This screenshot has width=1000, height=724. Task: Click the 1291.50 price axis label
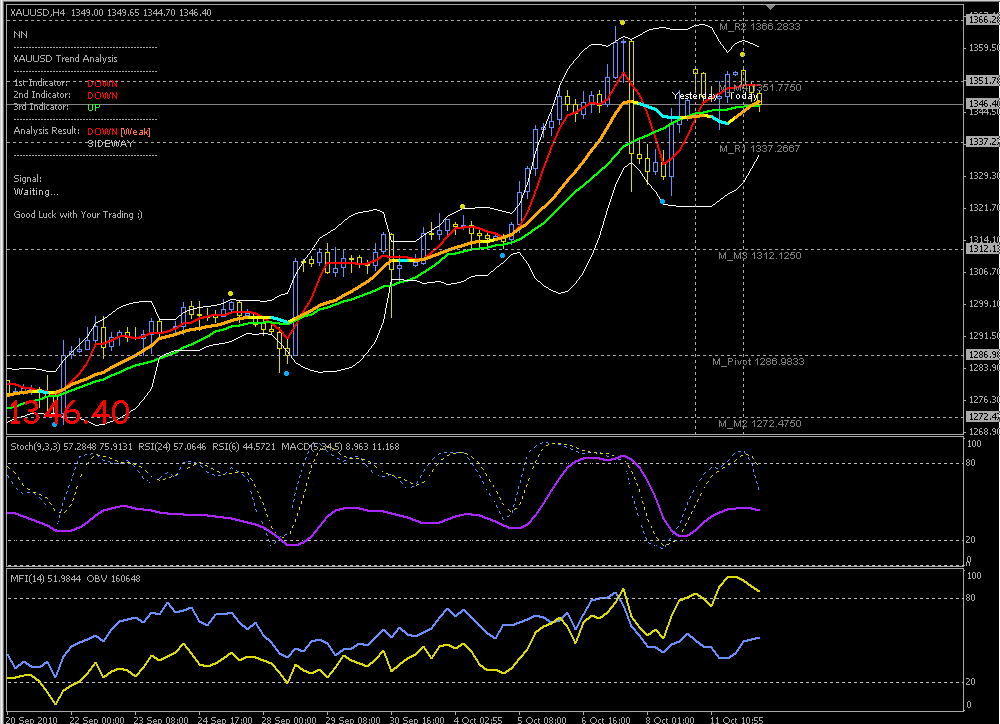click(983, 336)
